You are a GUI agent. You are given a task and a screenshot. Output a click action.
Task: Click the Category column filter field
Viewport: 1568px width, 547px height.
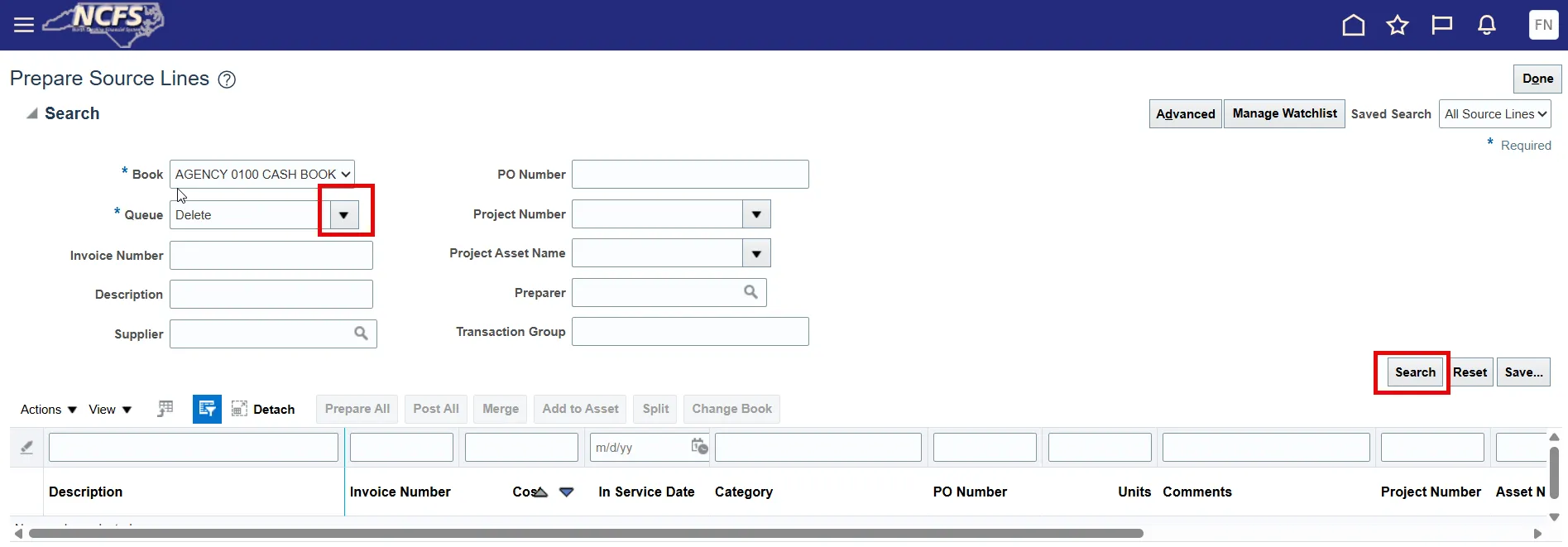coord(818,447)
